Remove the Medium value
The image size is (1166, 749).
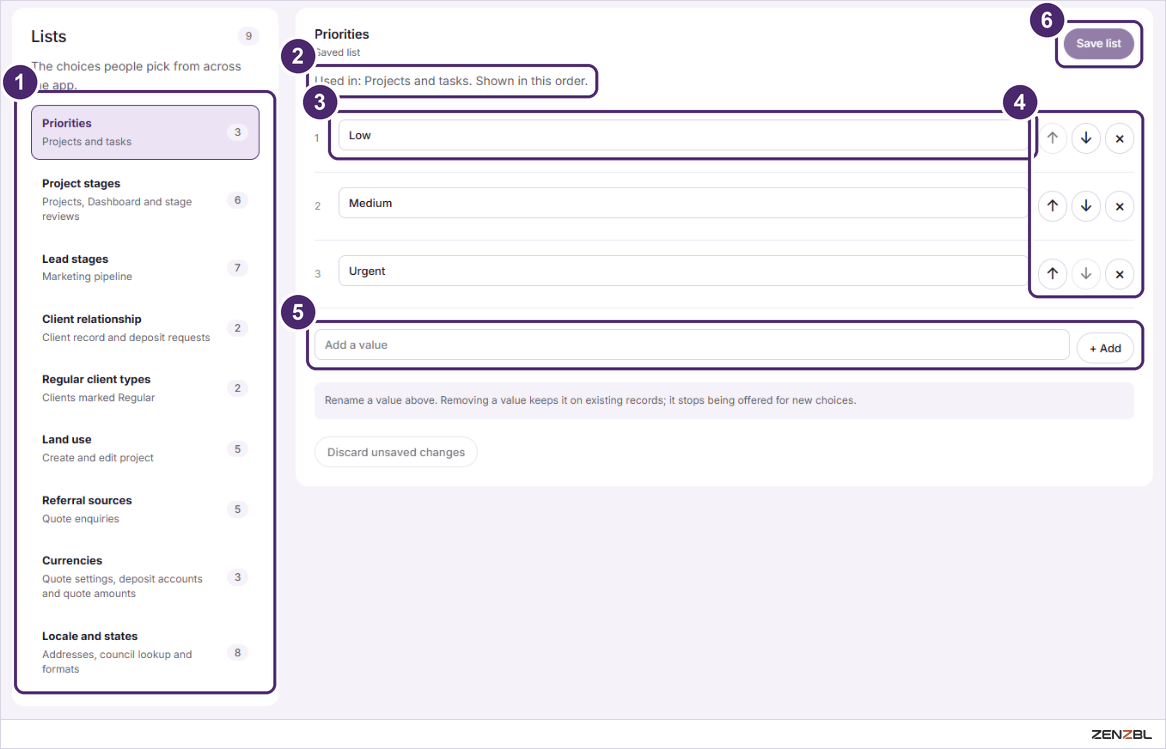point(1119,206)
